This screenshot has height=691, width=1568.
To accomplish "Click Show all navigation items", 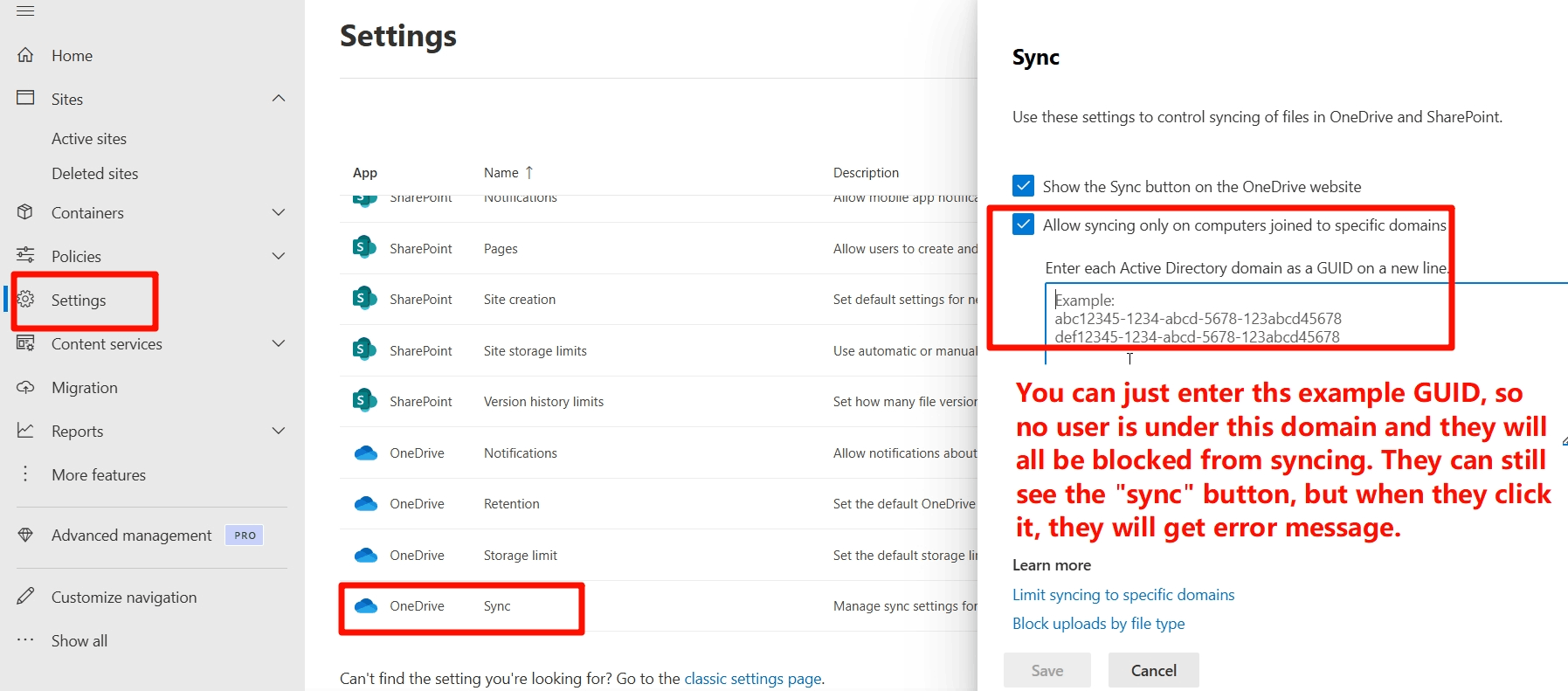I will tap(79, 641).
